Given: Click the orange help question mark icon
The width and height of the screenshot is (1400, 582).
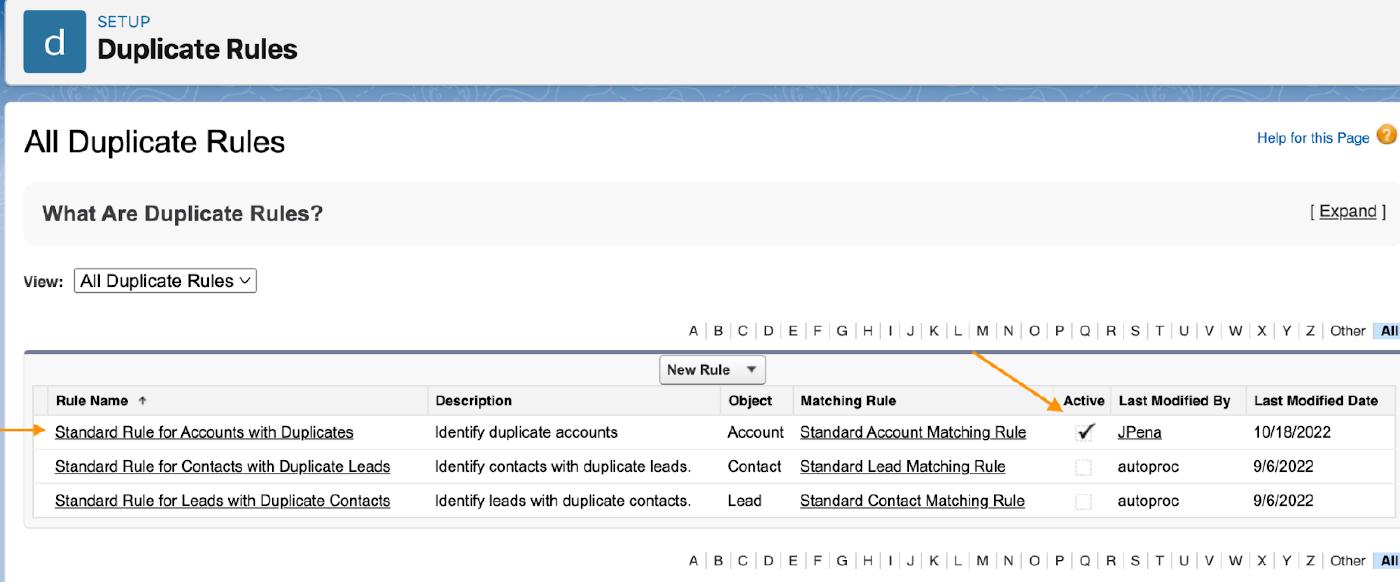Looking at the screenshot, I should pos(1386,136).
